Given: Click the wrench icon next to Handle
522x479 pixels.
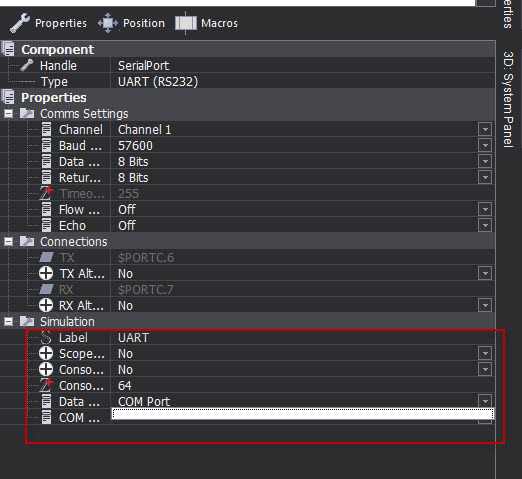Looking at the screenshot, I should coord(27,65).
